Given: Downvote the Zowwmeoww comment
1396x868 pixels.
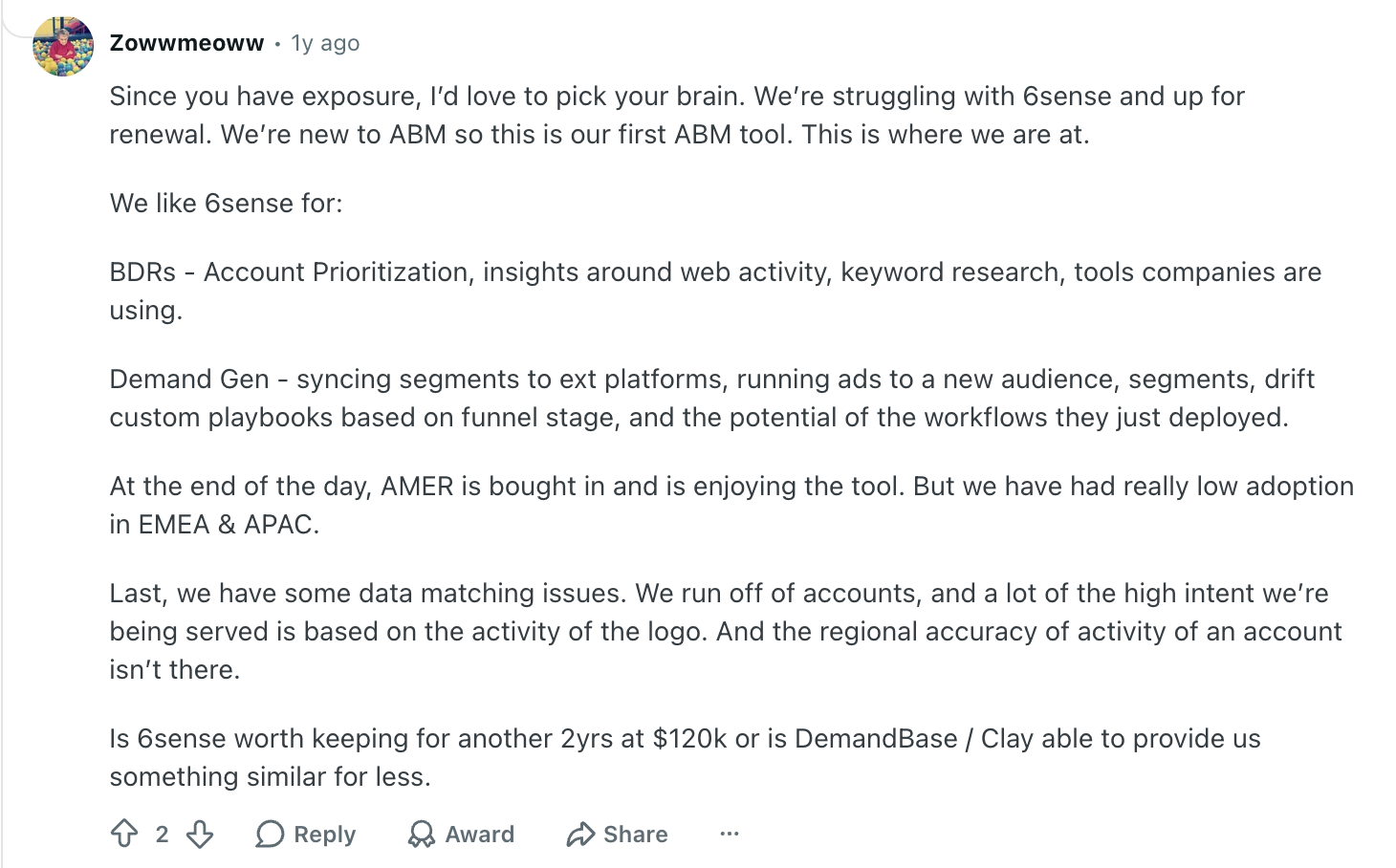Looking at the screenshot, I should pyautogui.click(x=200, y=835).
